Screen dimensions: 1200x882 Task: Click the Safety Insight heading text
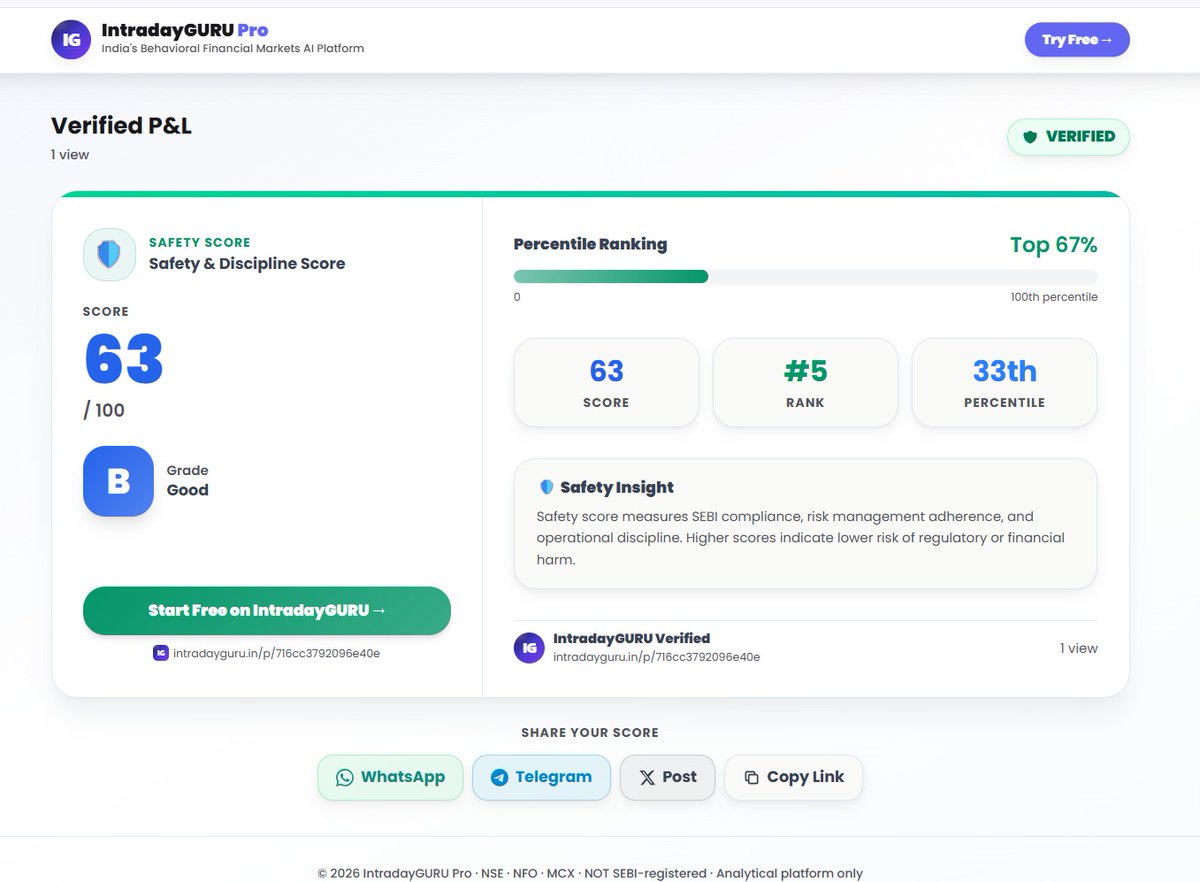click(617, 487)
